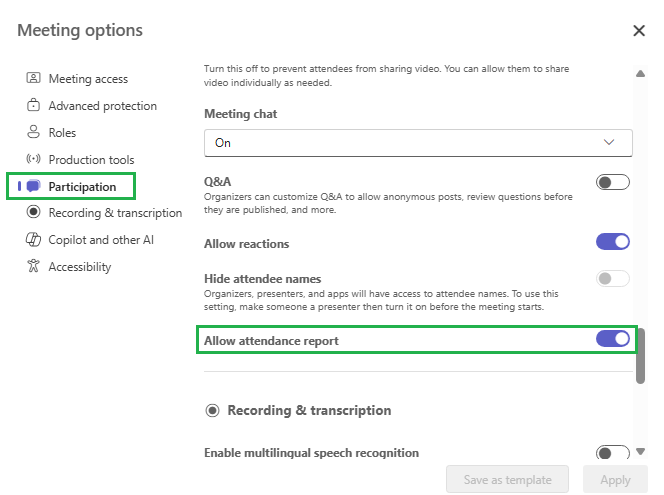Viewport: 664px width, 495px height.
Task: Click the Meeting chat dropdown chevron
Action: point(609,142)
